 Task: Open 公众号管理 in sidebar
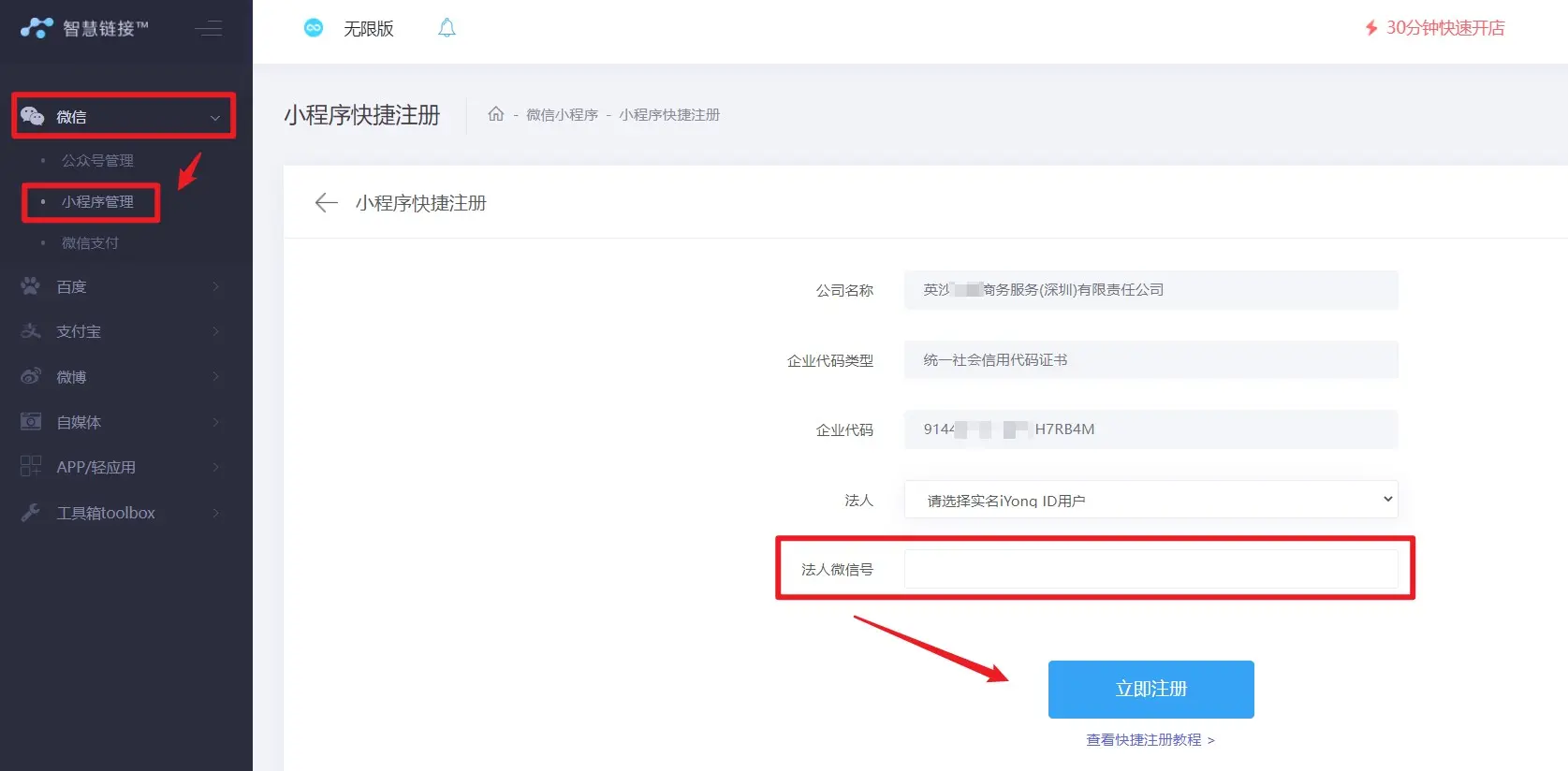tap(97, 161)
